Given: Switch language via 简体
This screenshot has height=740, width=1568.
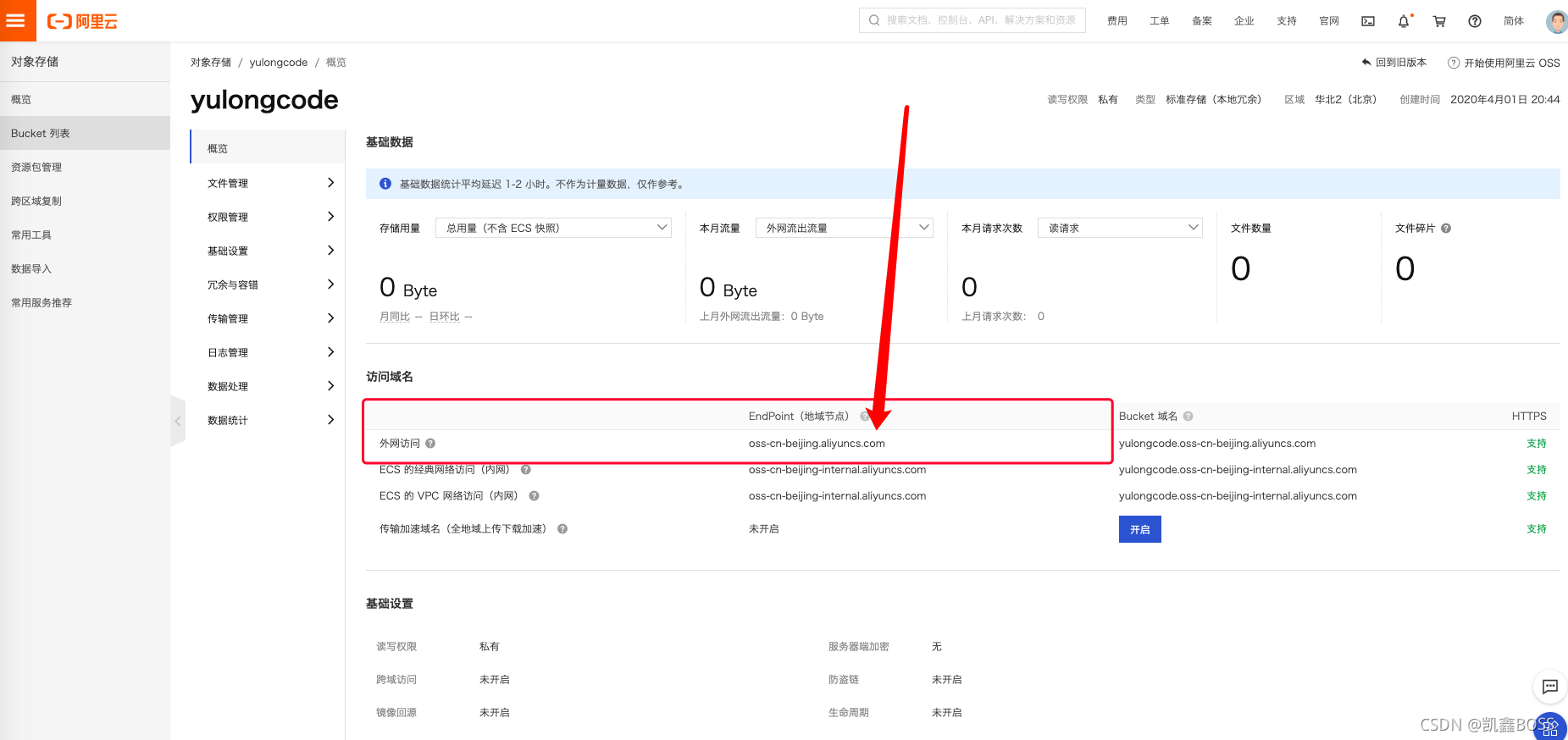Looking at the screenshot, I should [1513, 21].
